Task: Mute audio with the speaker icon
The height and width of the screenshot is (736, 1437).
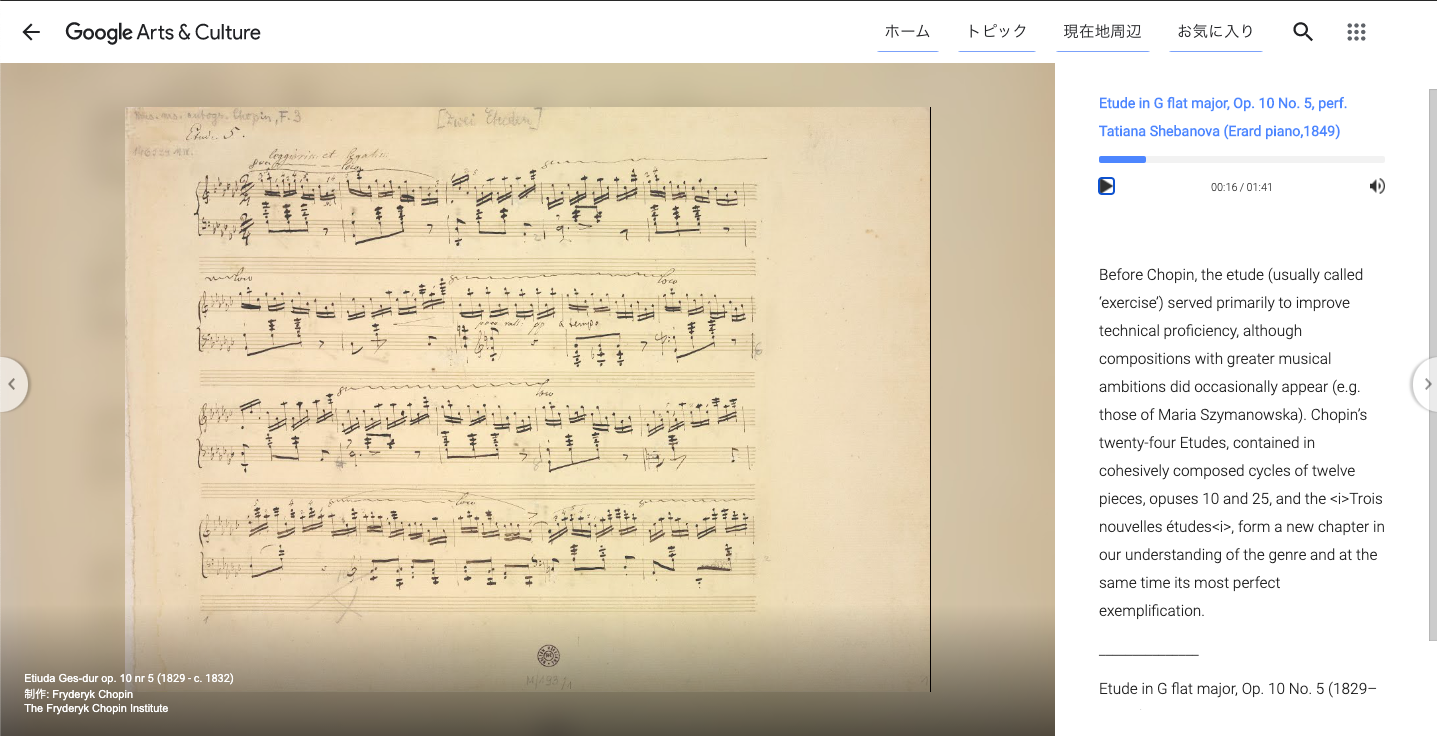Action: pos(1377,186)
